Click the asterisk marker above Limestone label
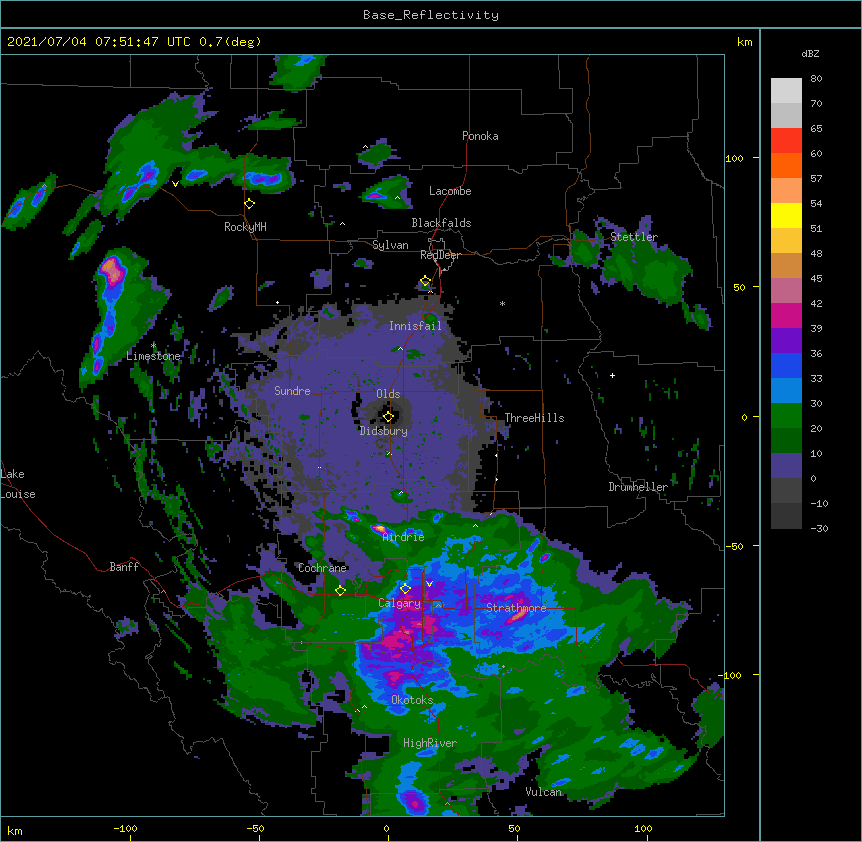 tap(153, 346)
